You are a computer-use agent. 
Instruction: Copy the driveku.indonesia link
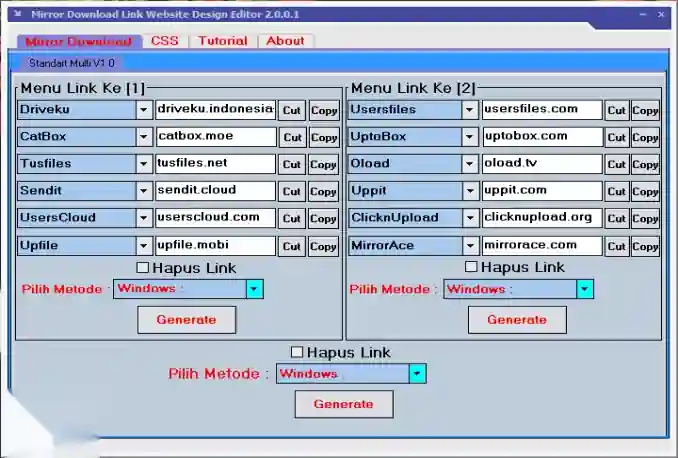click(x=324, y=110)
